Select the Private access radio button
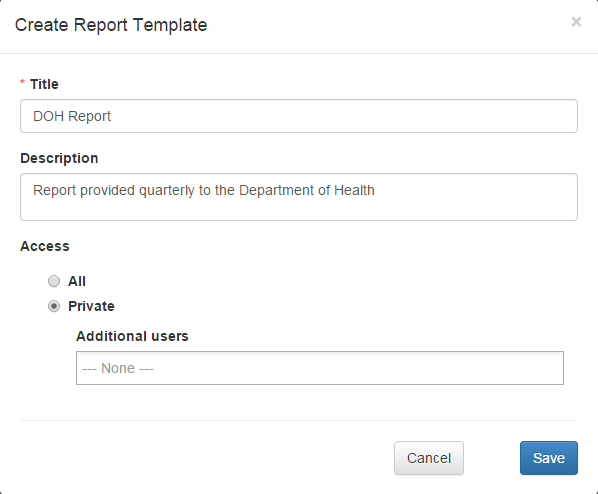598x494 pixels. tap(54, 306)
